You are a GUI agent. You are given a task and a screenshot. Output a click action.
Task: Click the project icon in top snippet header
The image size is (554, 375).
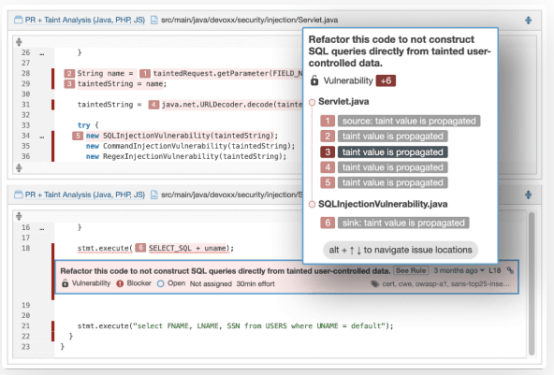[x=18, y=20]
